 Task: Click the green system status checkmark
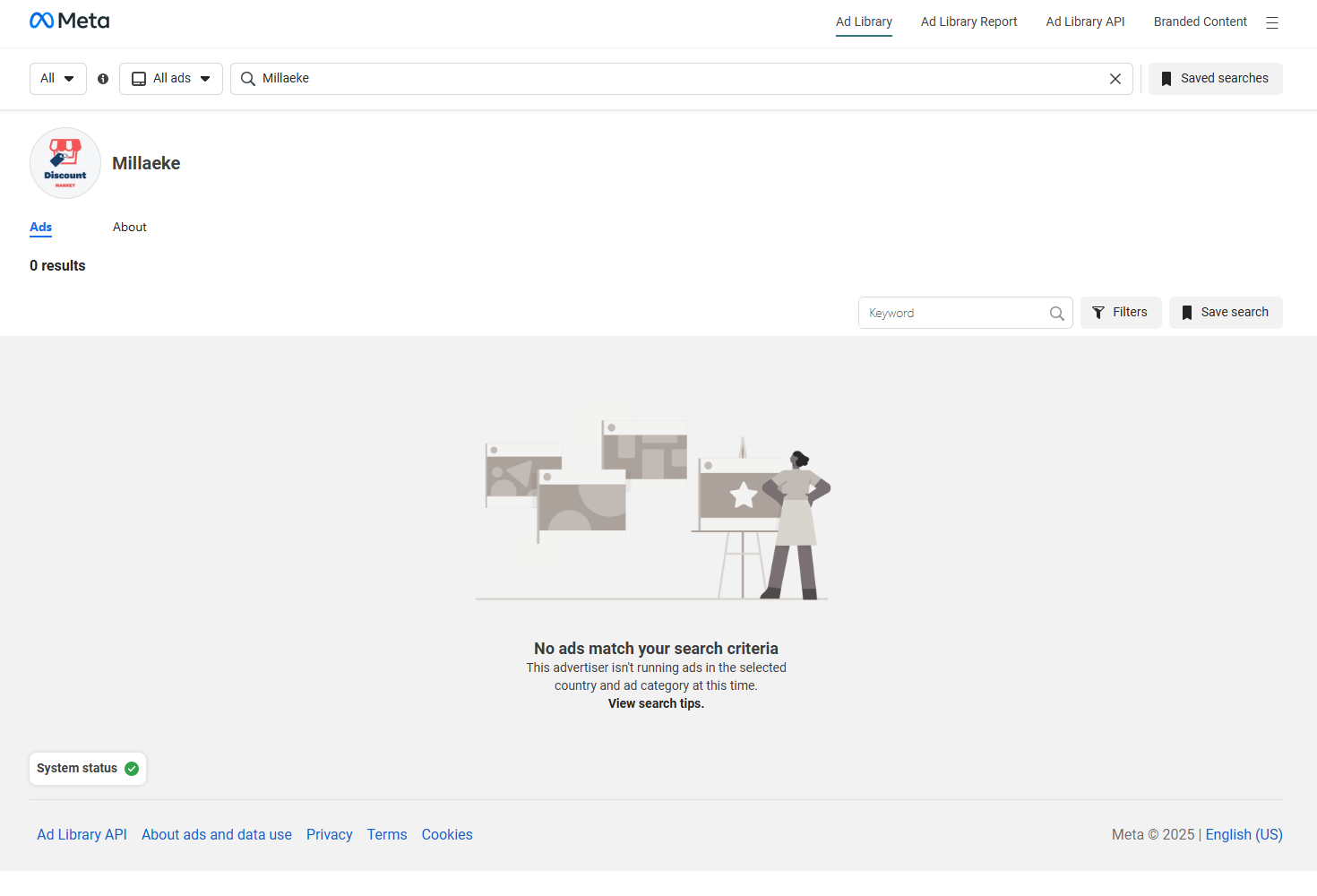132,769
